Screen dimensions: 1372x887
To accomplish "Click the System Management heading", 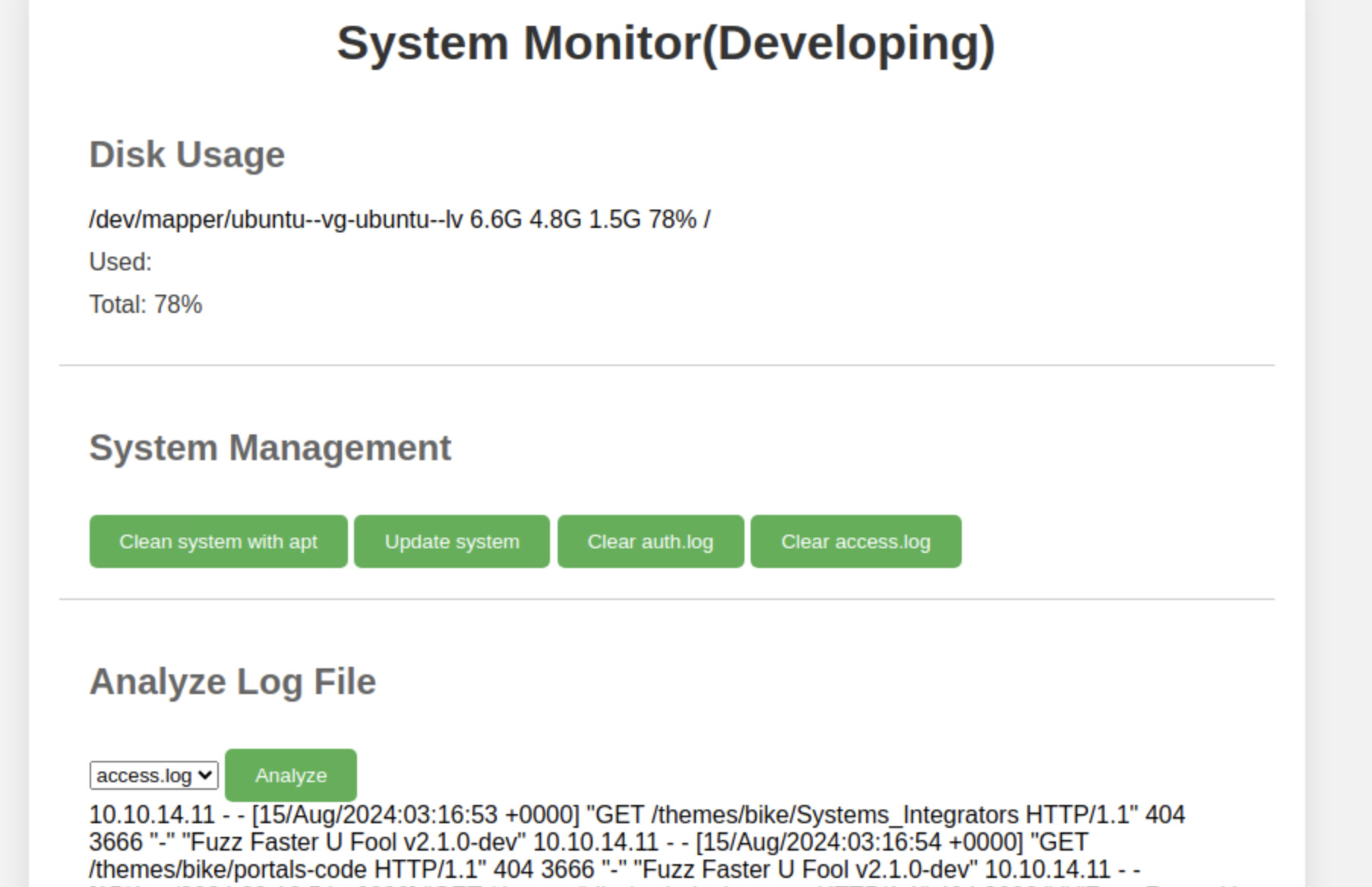I will coord(270,448).
